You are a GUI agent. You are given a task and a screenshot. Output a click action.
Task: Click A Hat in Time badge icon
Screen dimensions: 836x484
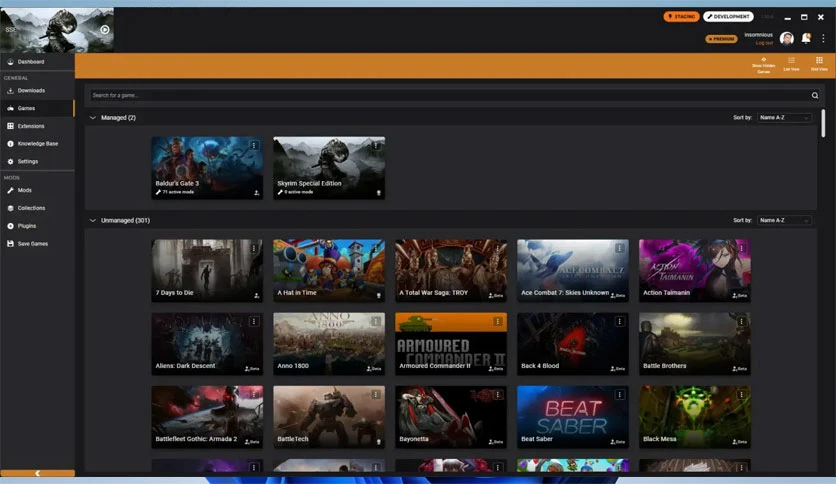tap(379, 295)
